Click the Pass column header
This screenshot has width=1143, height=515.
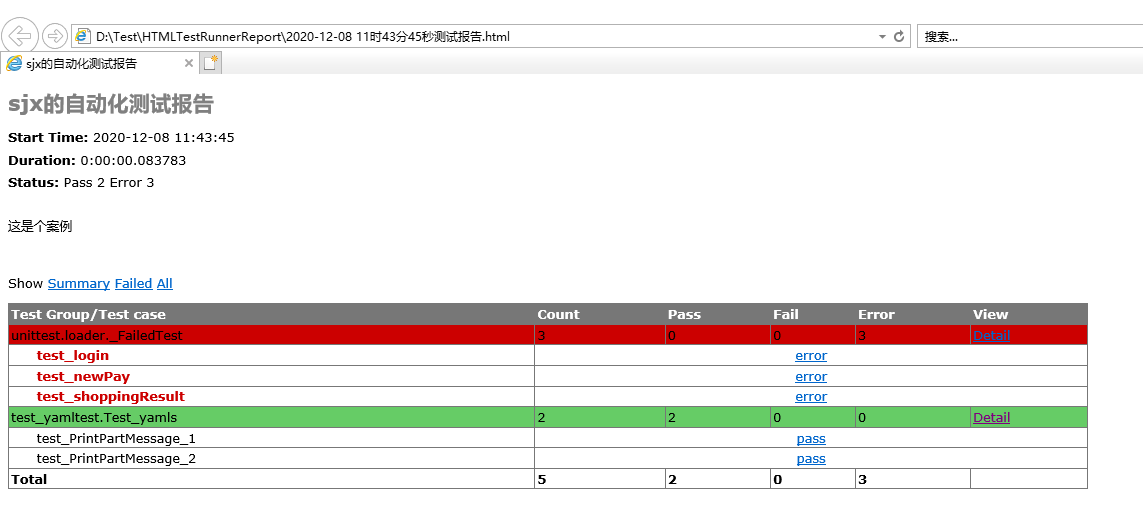(684, 314)
